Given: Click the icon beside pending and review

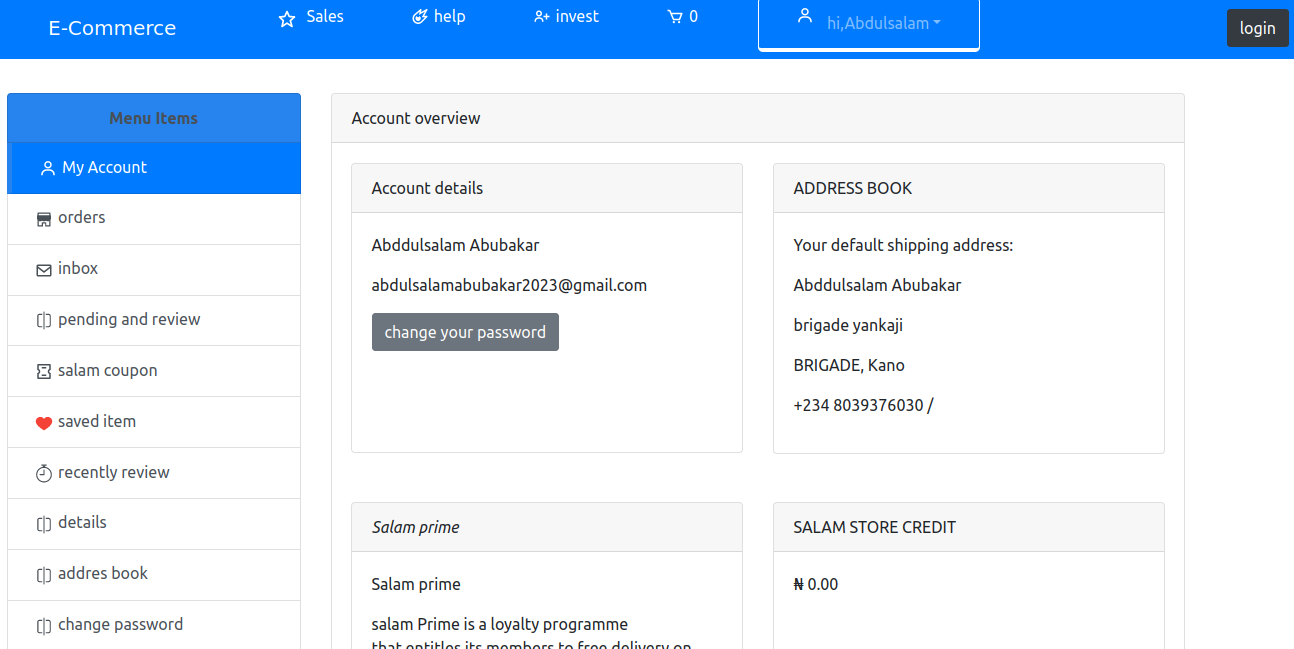Looking at the screenshot, I should pyautogui.click(x=44, y=321).
